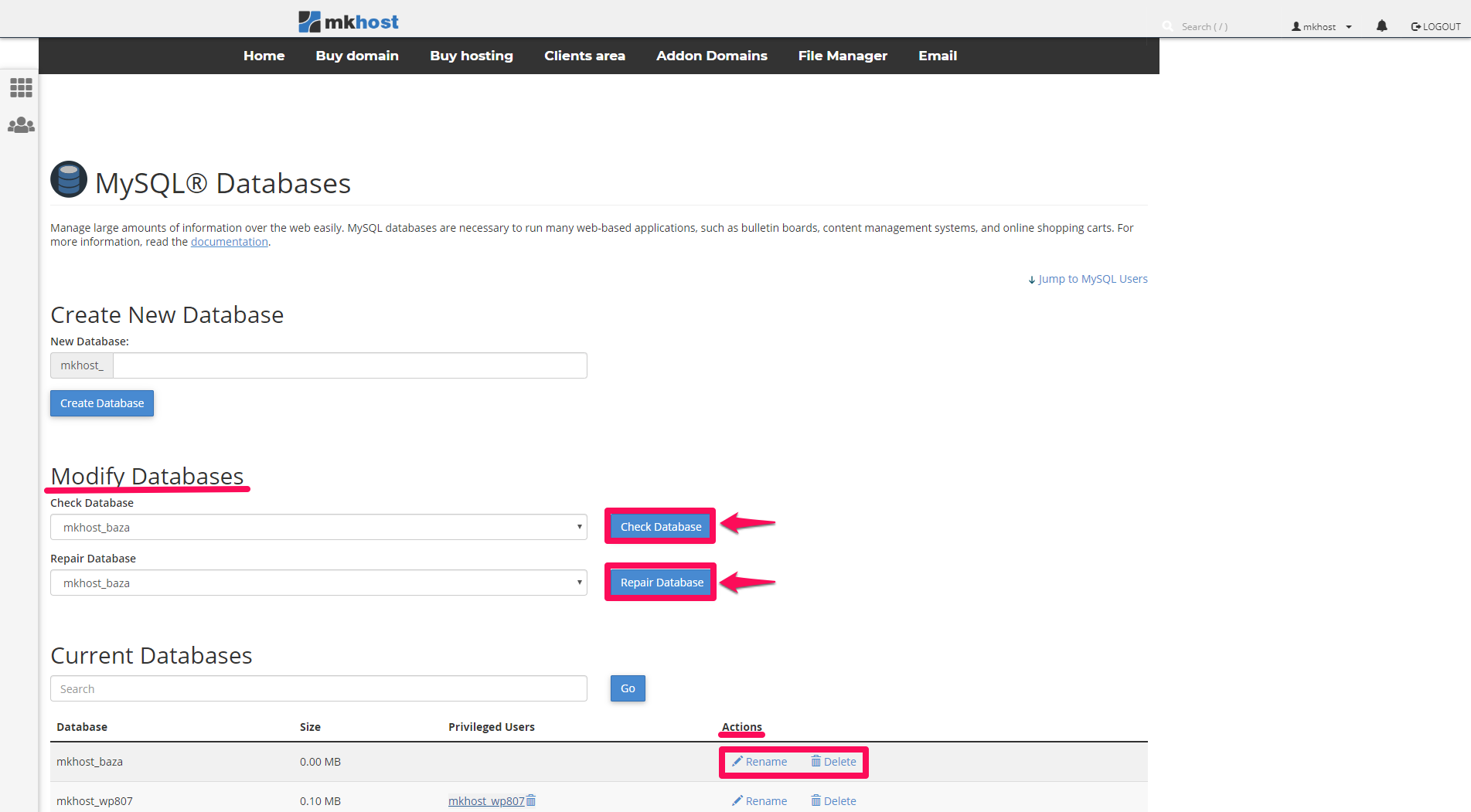This screenshot has height=812, width=1471.
Task: Open the Check Database dropdown
Action: point(318,527)
